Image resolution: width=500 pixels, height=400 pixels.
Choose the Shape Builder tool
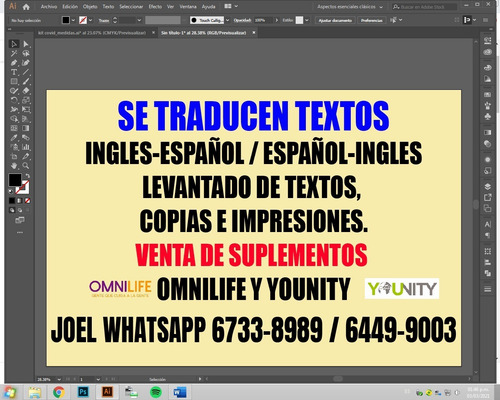tap(14, 119)
